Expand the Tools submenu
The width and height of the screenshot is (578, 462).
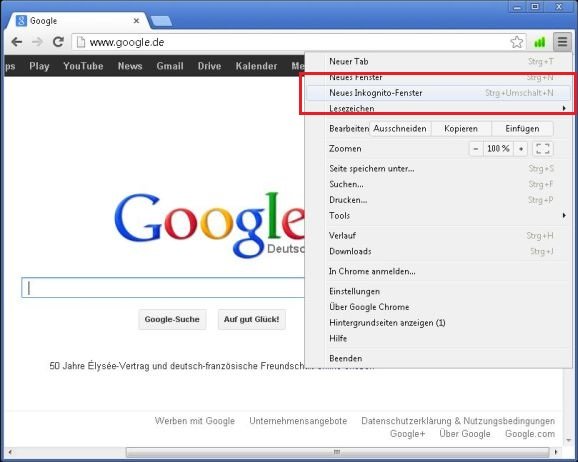click(439, 215)
